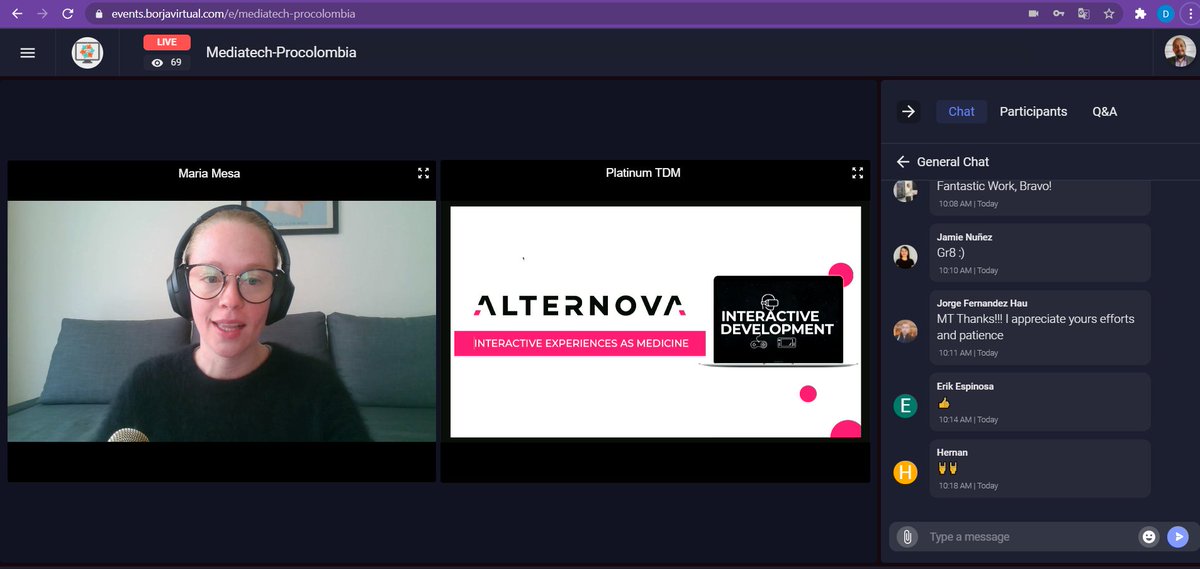Click the General Chat heading
Image resolution: width=1200 pixels, height=569 pixels.
pyautogui.click(x=952, y=161)
